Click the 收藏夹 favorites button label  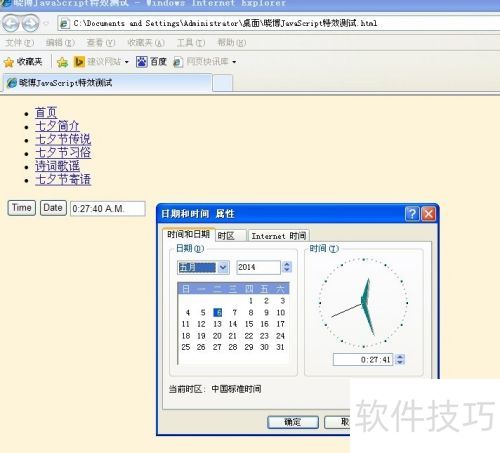29,62
